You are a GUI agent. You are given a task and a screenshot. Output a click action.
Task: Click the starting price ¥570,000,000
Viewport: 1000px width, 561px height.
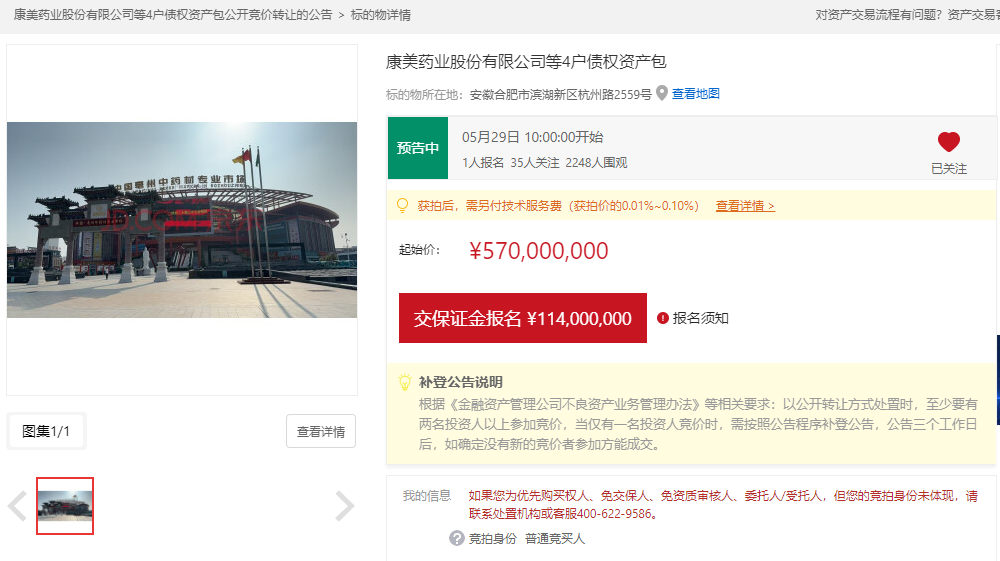tap(539, 251)
